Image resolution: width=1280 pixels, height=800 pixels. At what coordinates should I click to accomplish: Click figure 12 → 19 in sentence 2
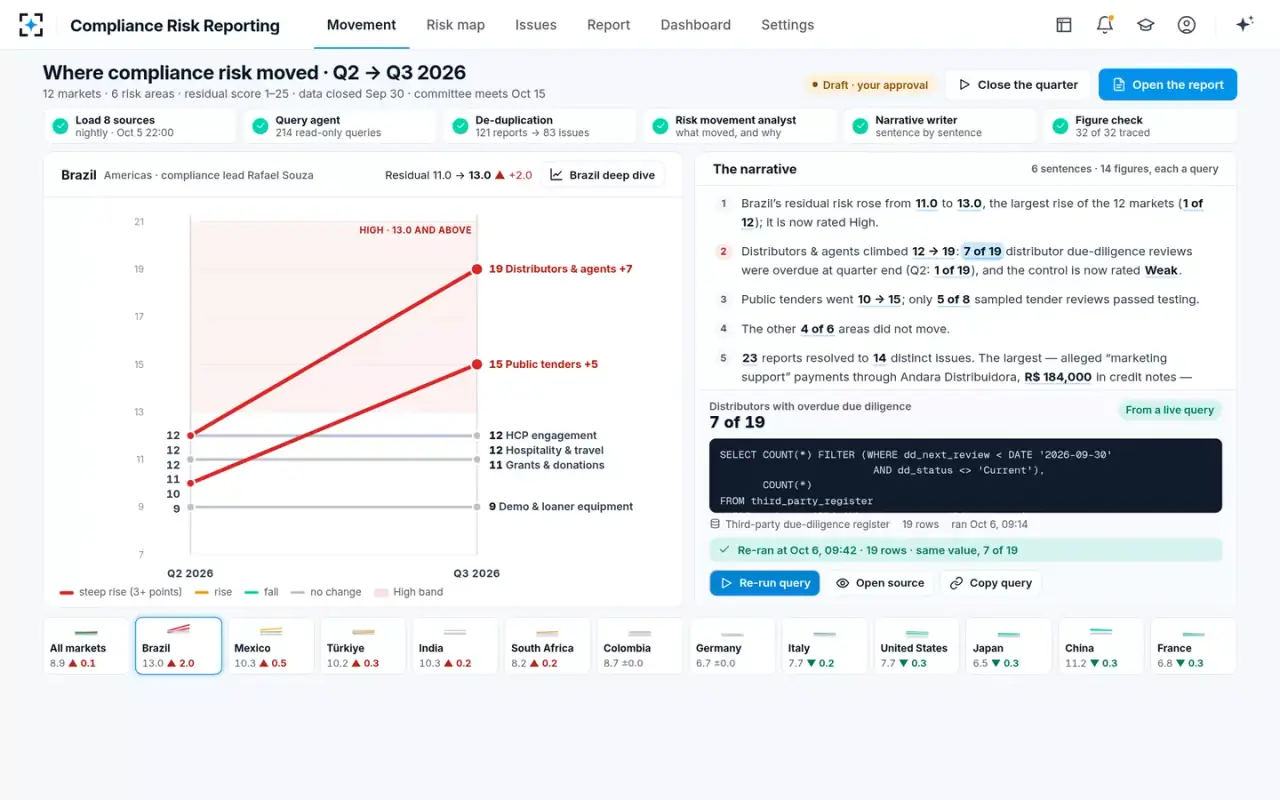coord(935,252)
